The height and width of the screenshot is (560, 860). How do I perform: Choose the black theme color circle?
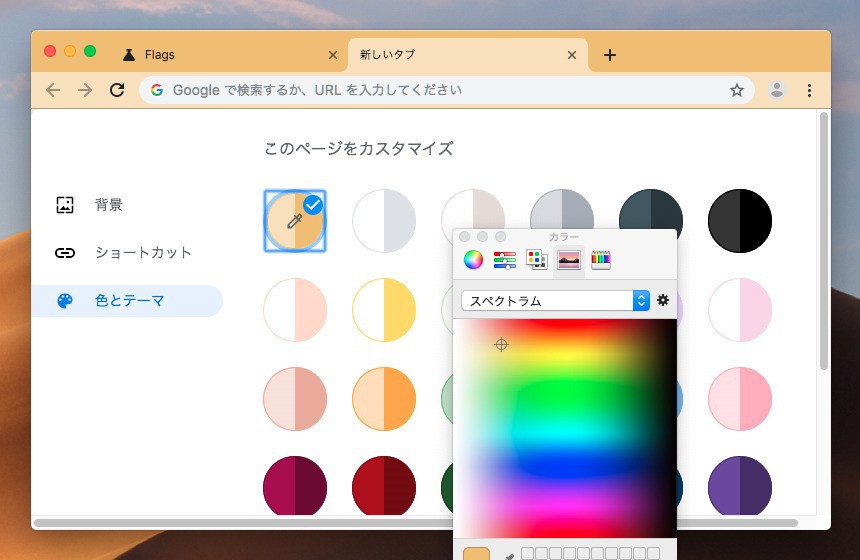click(x=740, y=221)
